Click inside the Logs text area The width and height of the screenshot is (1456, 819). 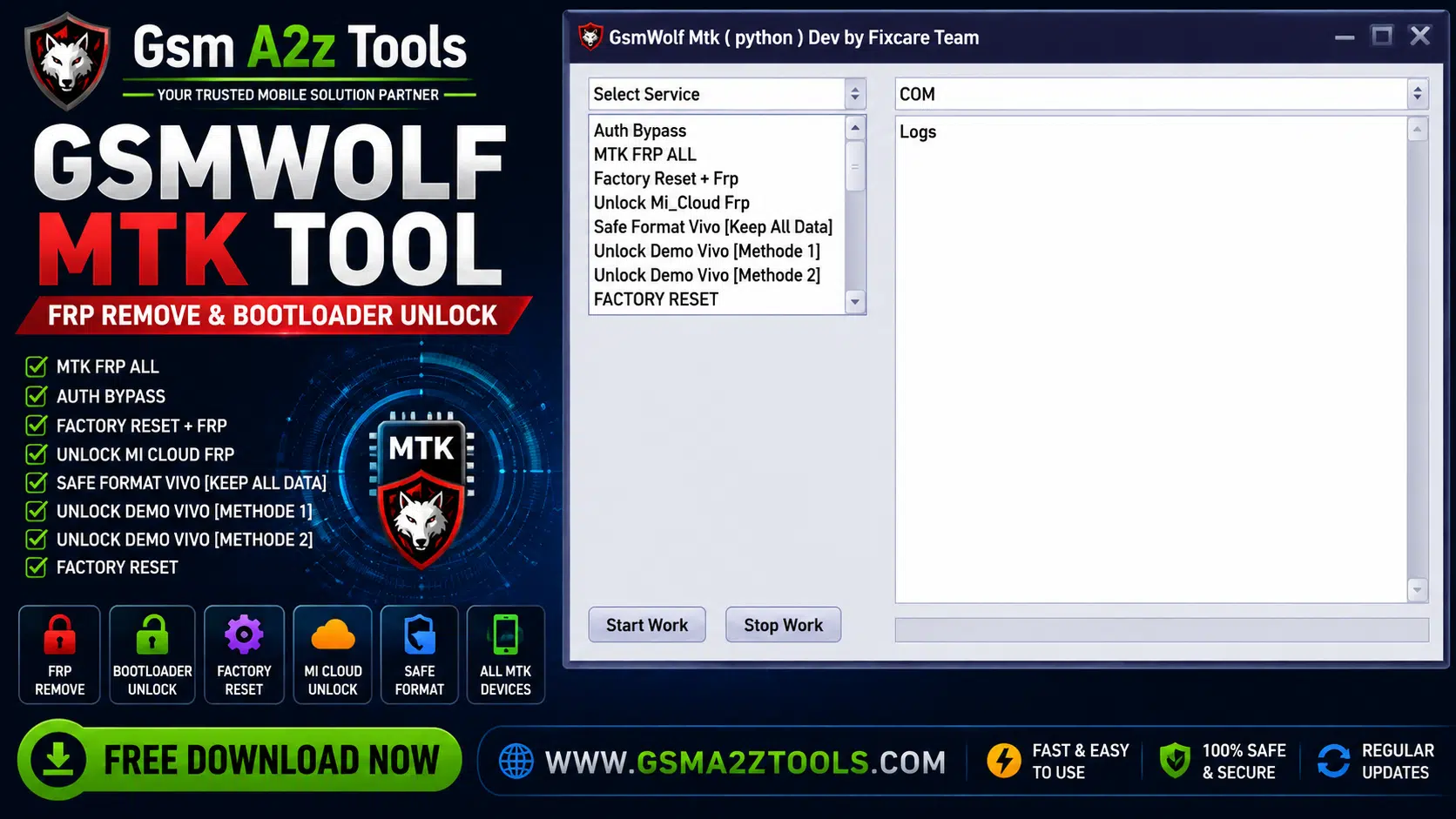[1151, 359]
